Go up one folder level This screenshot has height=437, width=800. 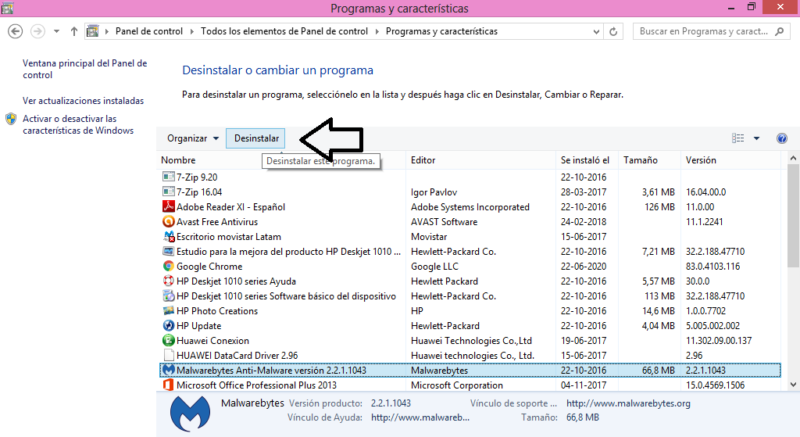tap(74, 31)
